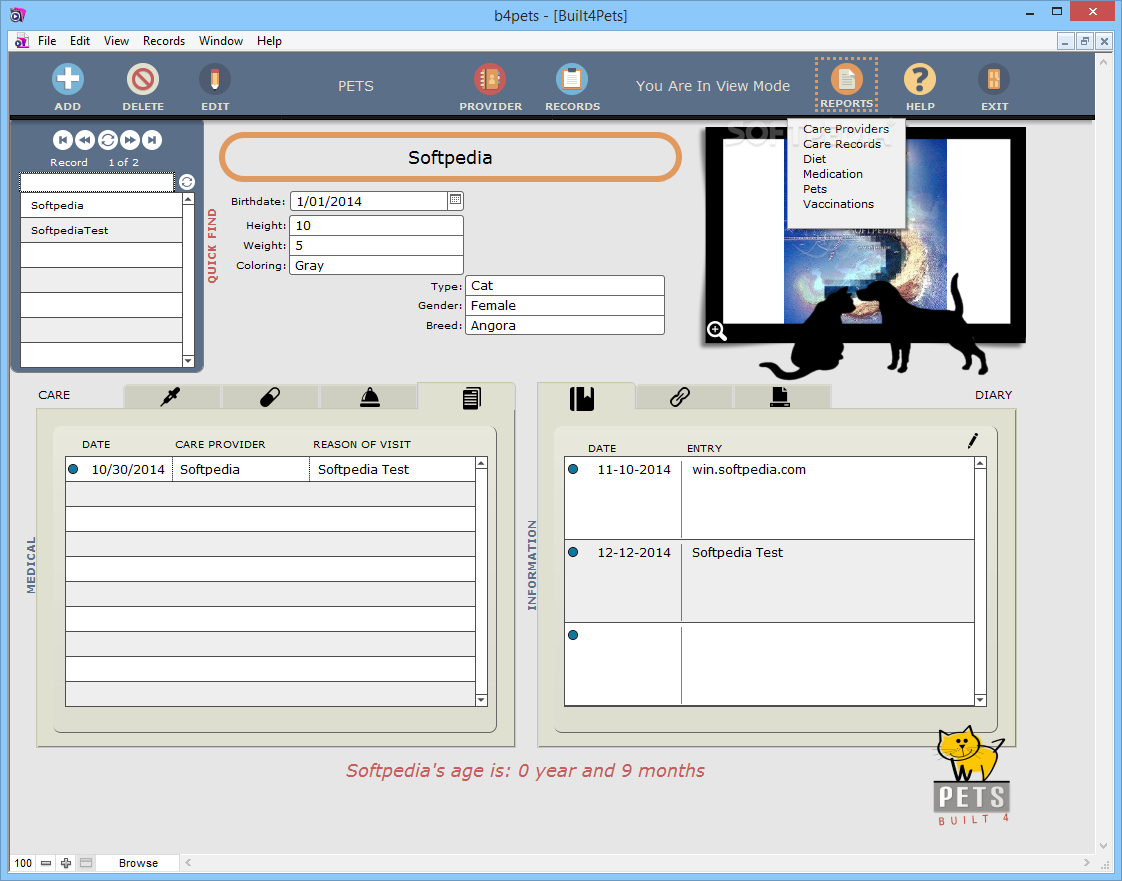Go to previous record navigation button
The image size is (1122, 881).
click(84, 140)
